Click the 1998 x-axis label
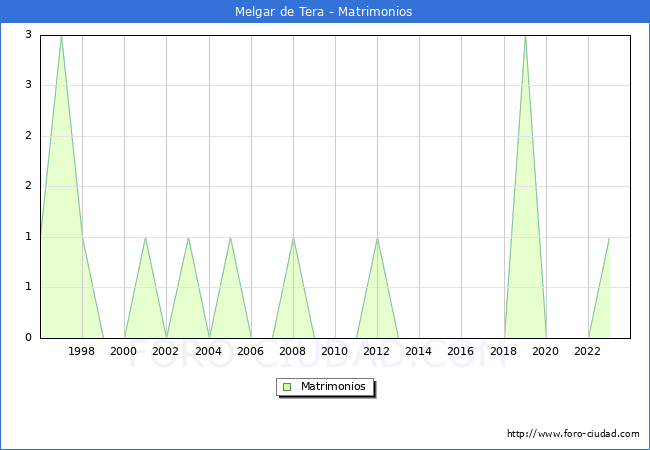This screenshot has height=450, width=650. pyautogui.click(x=82, y=351)
